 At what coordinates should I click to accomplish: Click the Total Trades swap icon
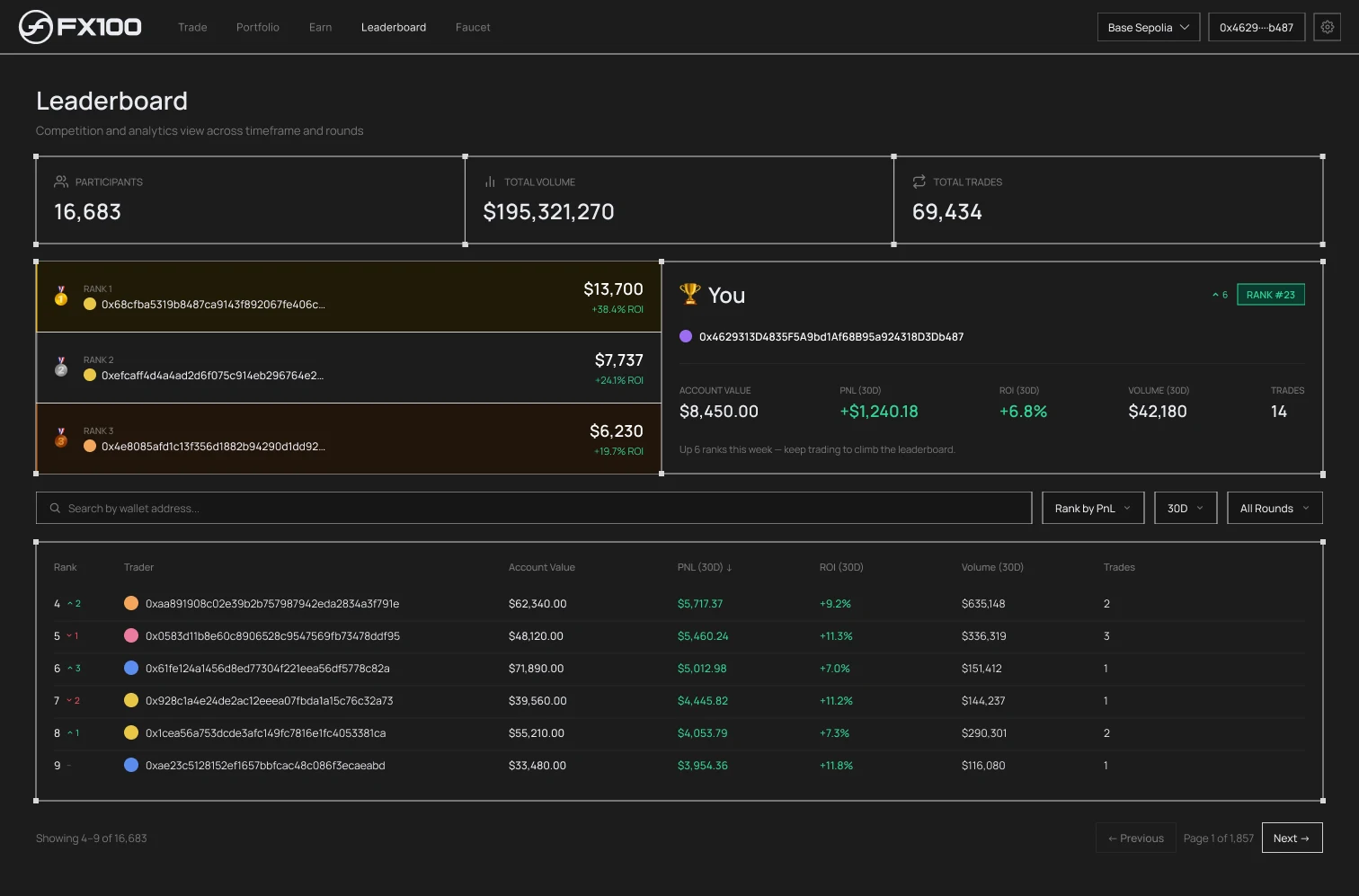919,182
